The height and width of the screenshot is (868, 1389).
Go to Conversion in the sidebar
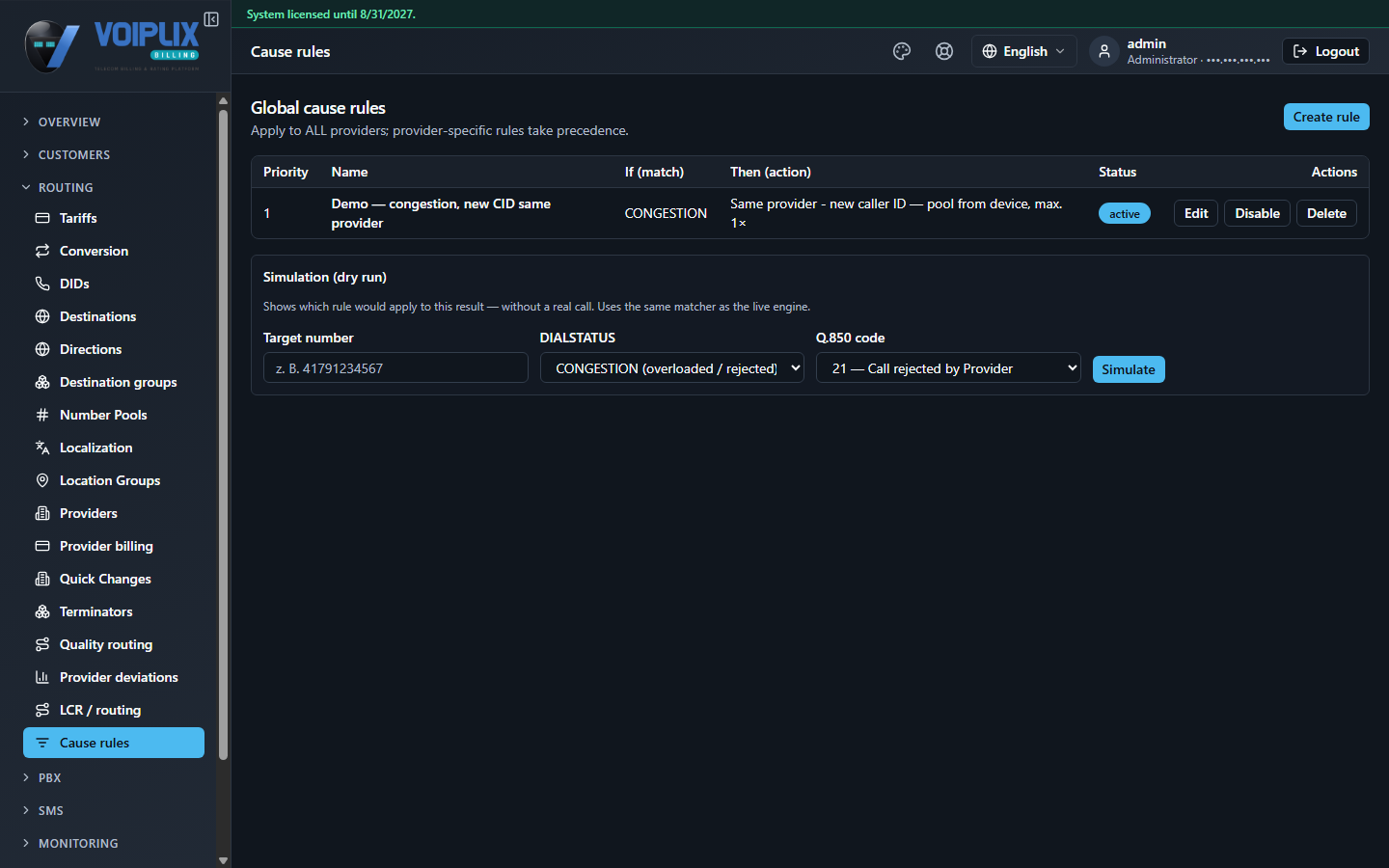114,251
